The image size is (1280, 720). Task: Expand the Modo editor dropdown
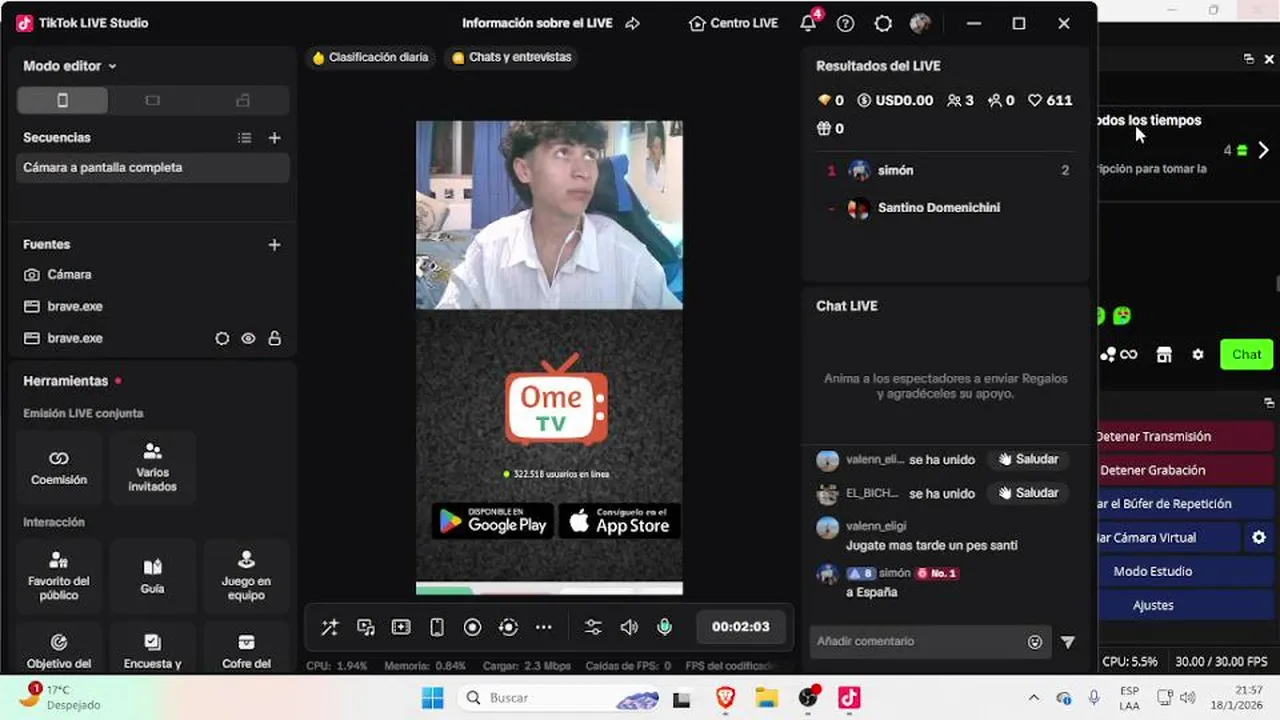point(70,66)
